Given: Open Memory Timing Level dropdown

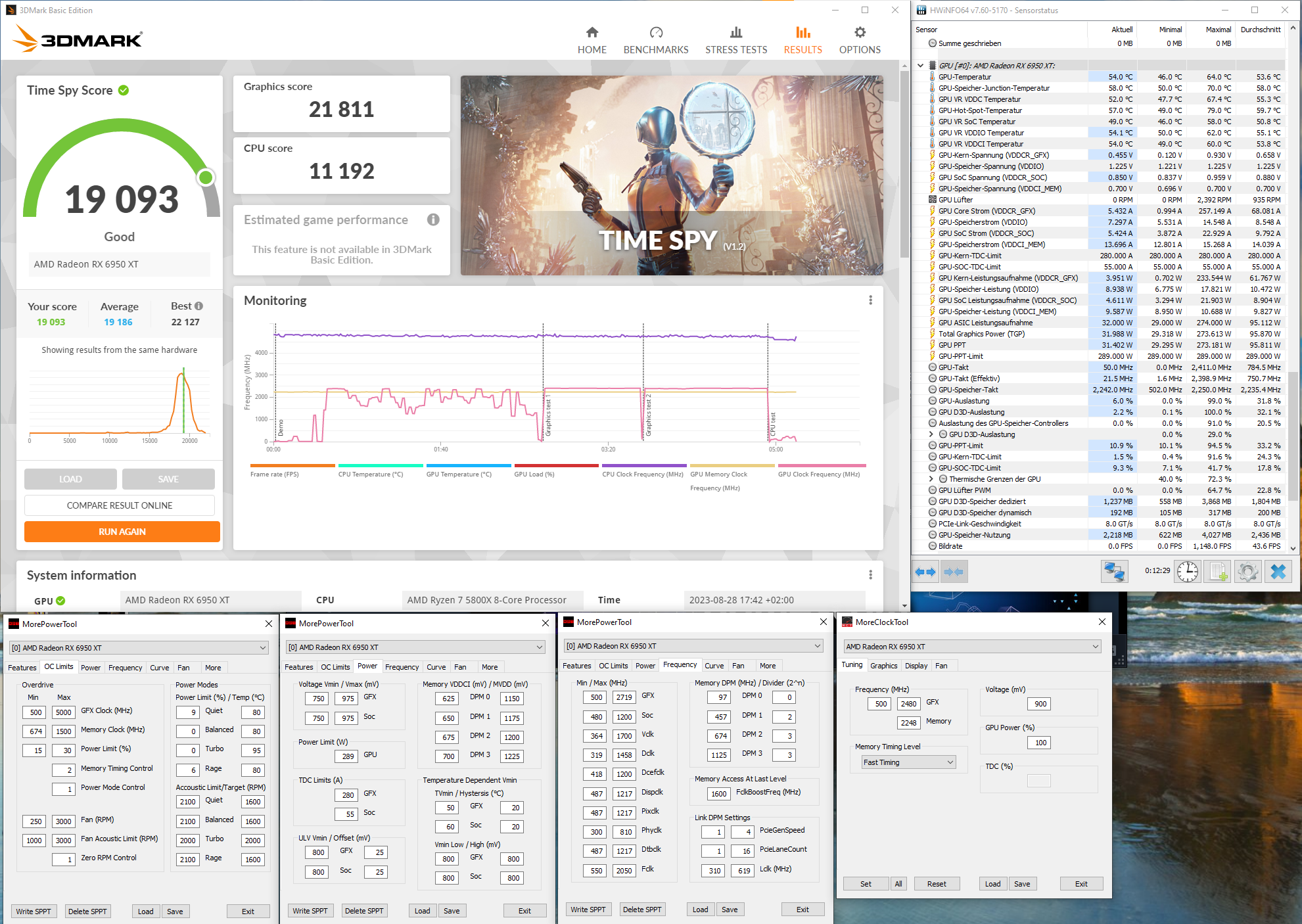Looking at the screenshot, I should tap(909, 762).
